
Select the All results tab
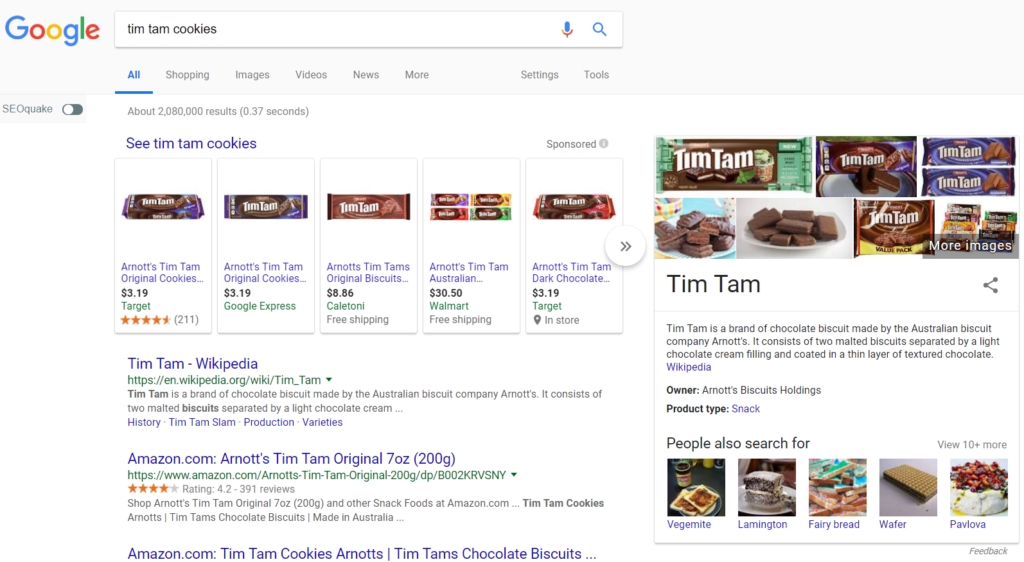[134, 75]
